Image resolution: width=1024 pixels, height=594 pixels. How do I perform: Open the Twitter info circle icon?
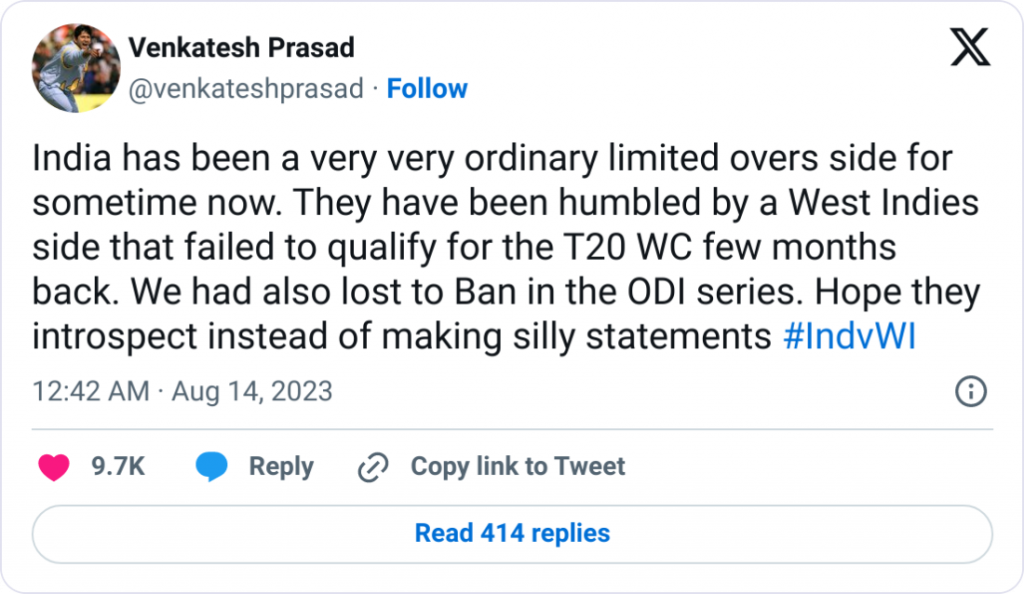[x=971, y=391]
